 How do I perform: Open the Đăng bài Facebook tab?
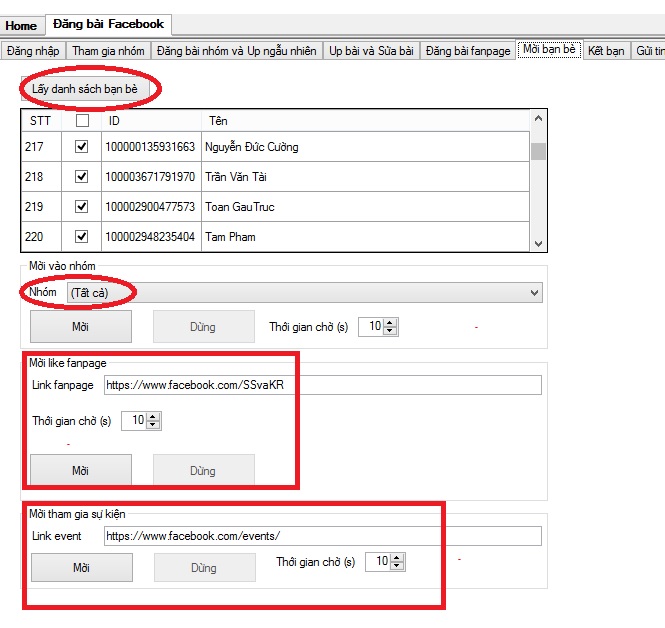(x=109, y=24)
